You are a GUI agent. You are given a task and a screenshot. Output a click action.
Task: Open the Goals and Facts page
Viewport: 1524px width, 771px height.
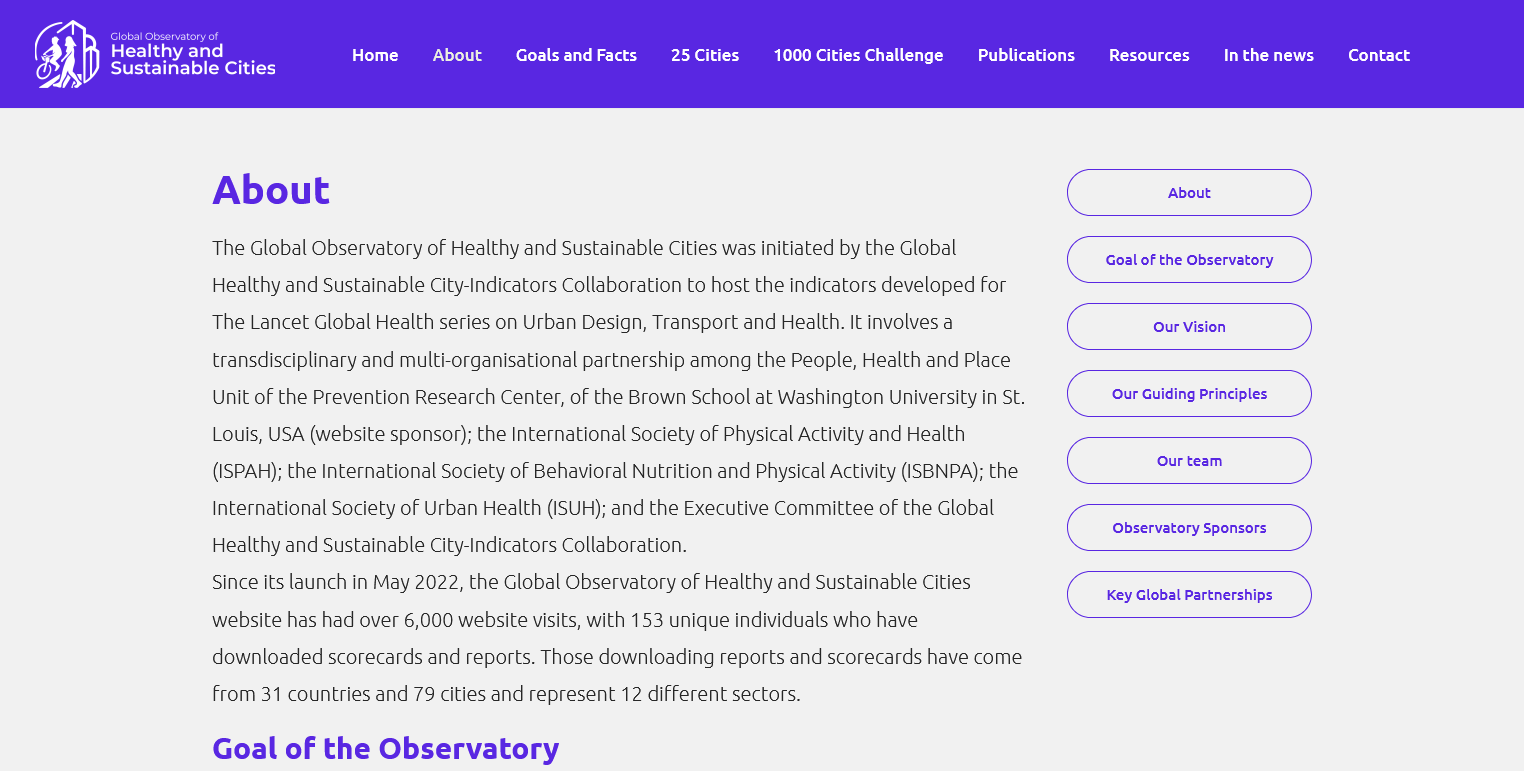click(x=576, y=55)
